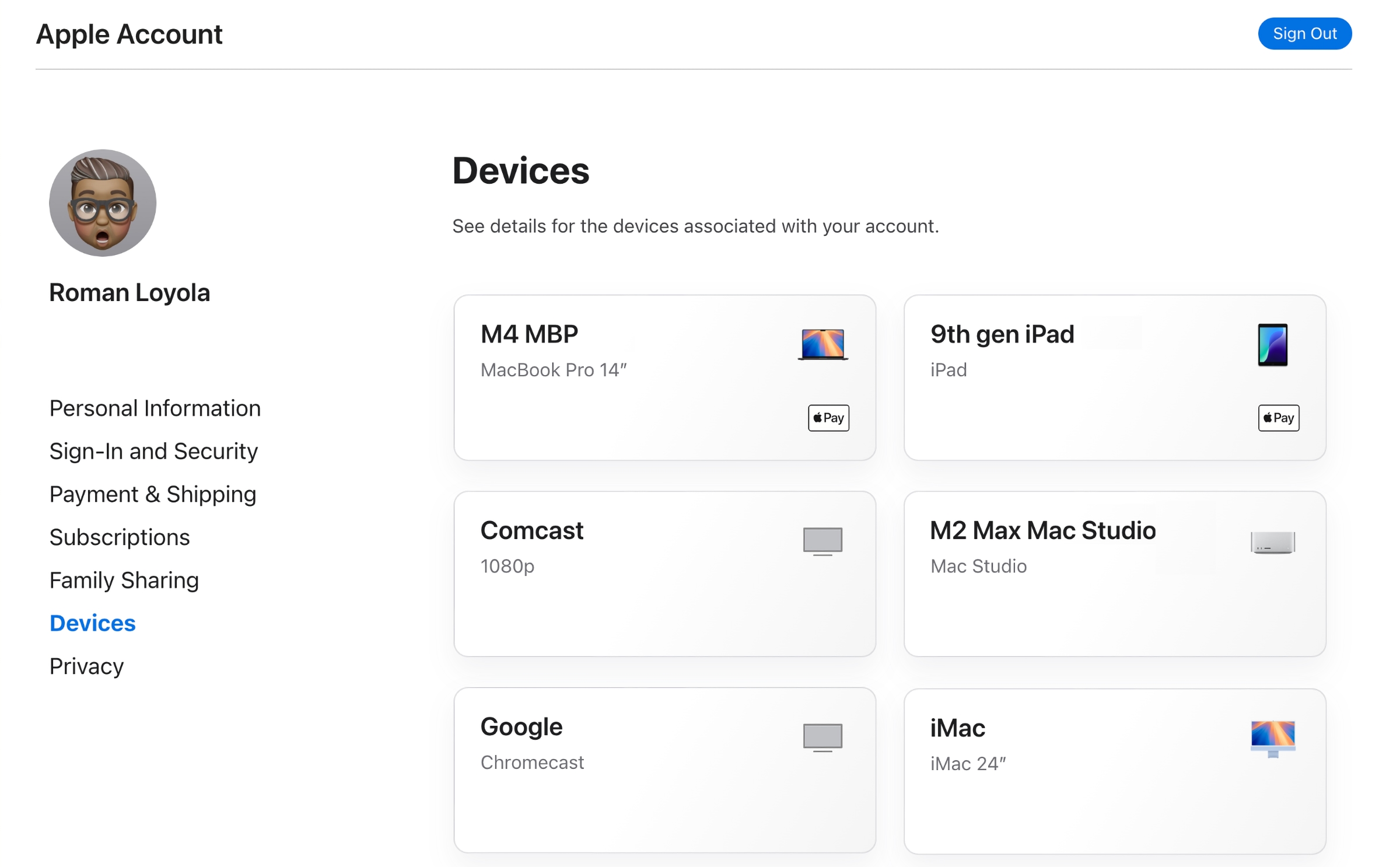Open Payment & Shipping page
Image resolution: width=1400 pixels, height=867 pixels.
coord(152,494)
